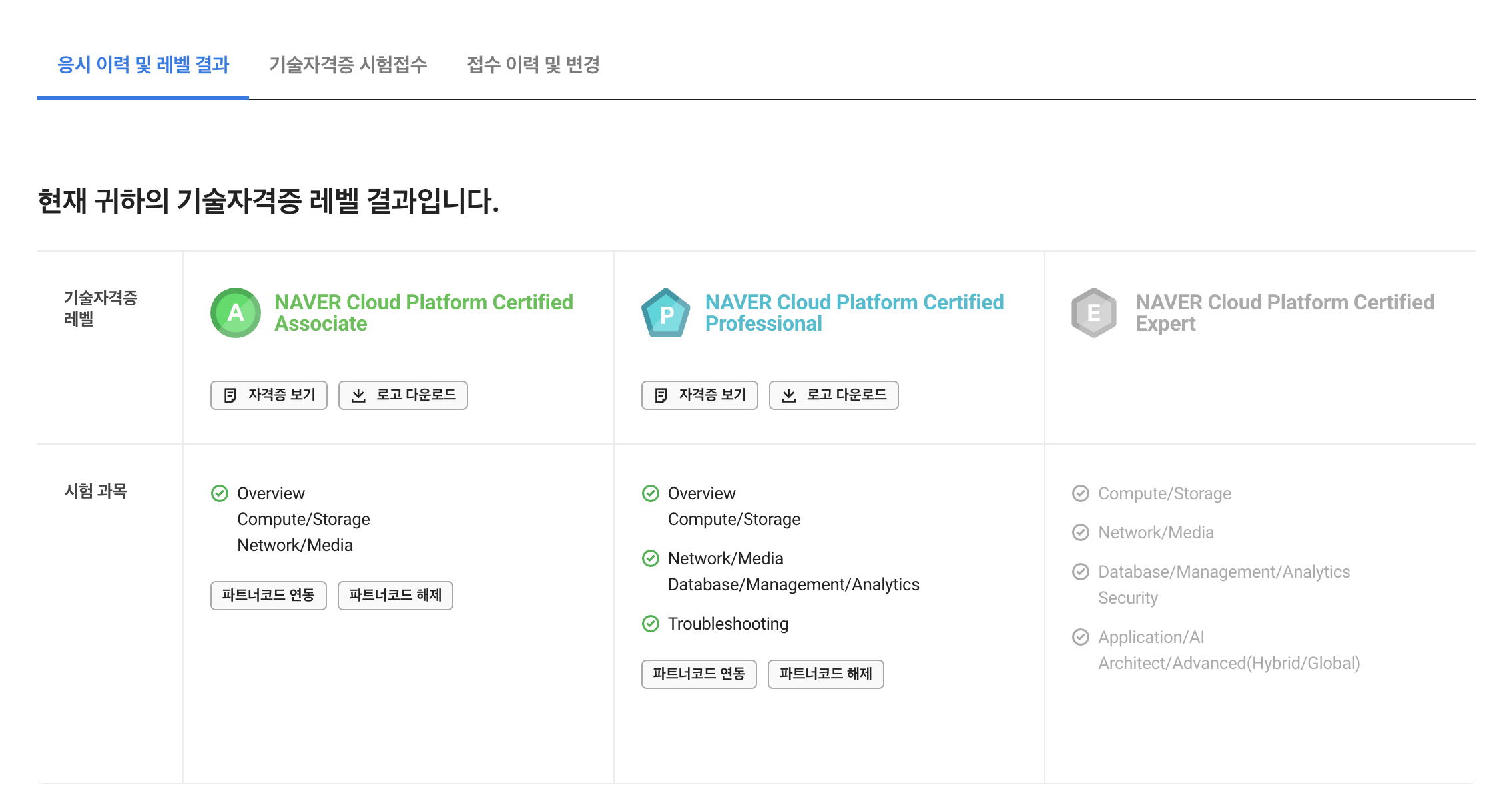
Task: Click heading 현재 귀하의 기술자격증 레벨 결과입니다.
Action: pyautogui.click(x=268, y=201)
